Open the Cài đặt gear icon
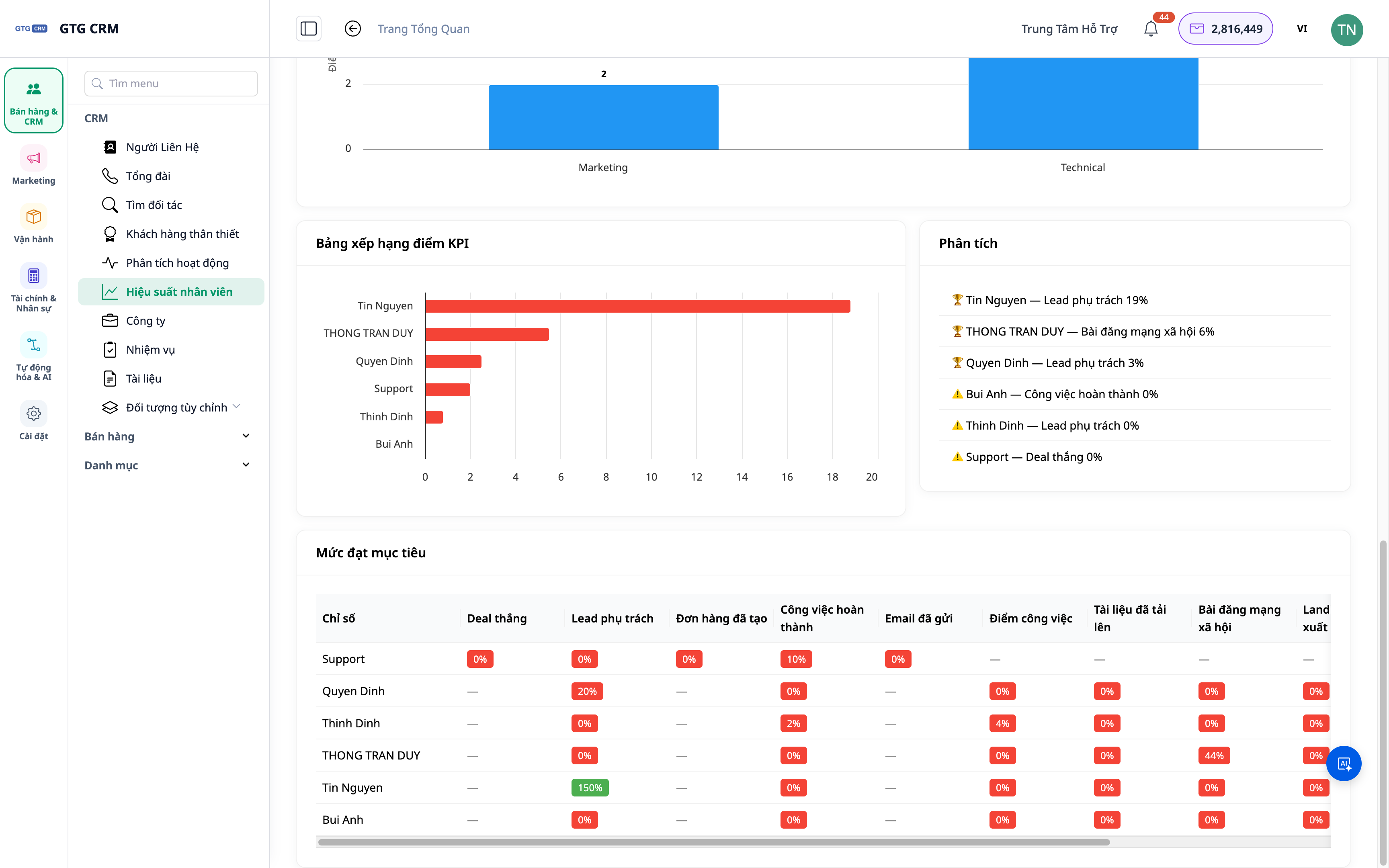The height and width of the screenshot is (868, 1389). (34, 414)
